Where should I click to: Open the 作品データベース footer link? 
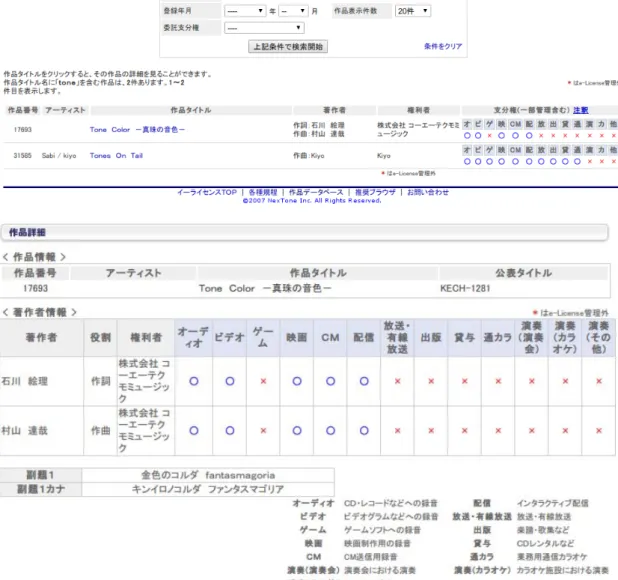tap(316, 192)
